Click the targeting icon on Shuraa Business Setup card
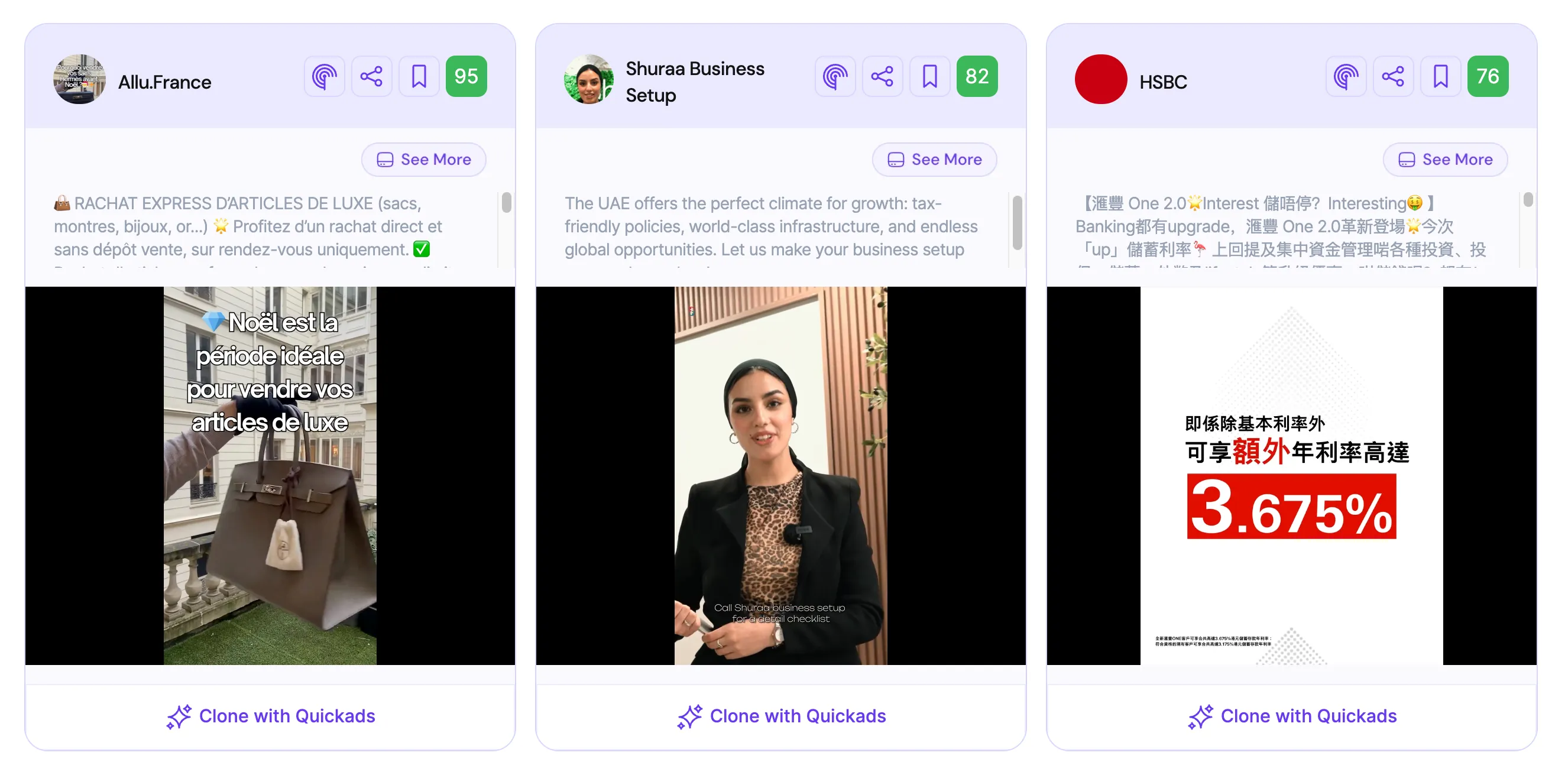The height and width of the screenshot is (772, 1568). (x=835, y=77)
